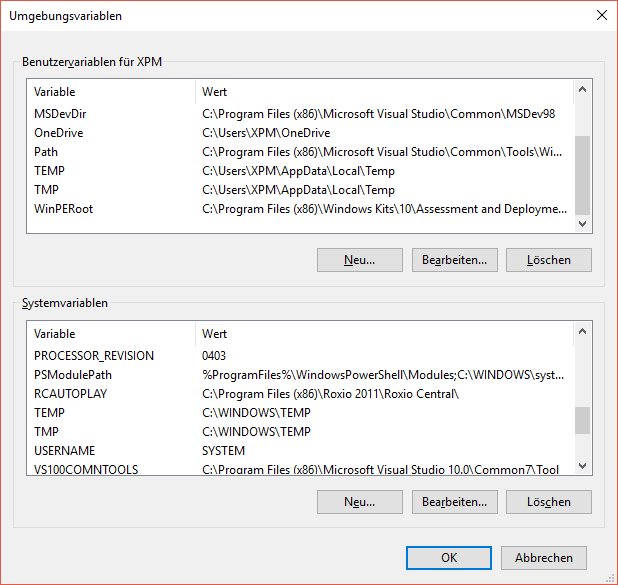Screen dimensions: 618x585
Task: Cancel dialog with Abbrechen button
Action: pyautogui.click(x=544, y=558)
